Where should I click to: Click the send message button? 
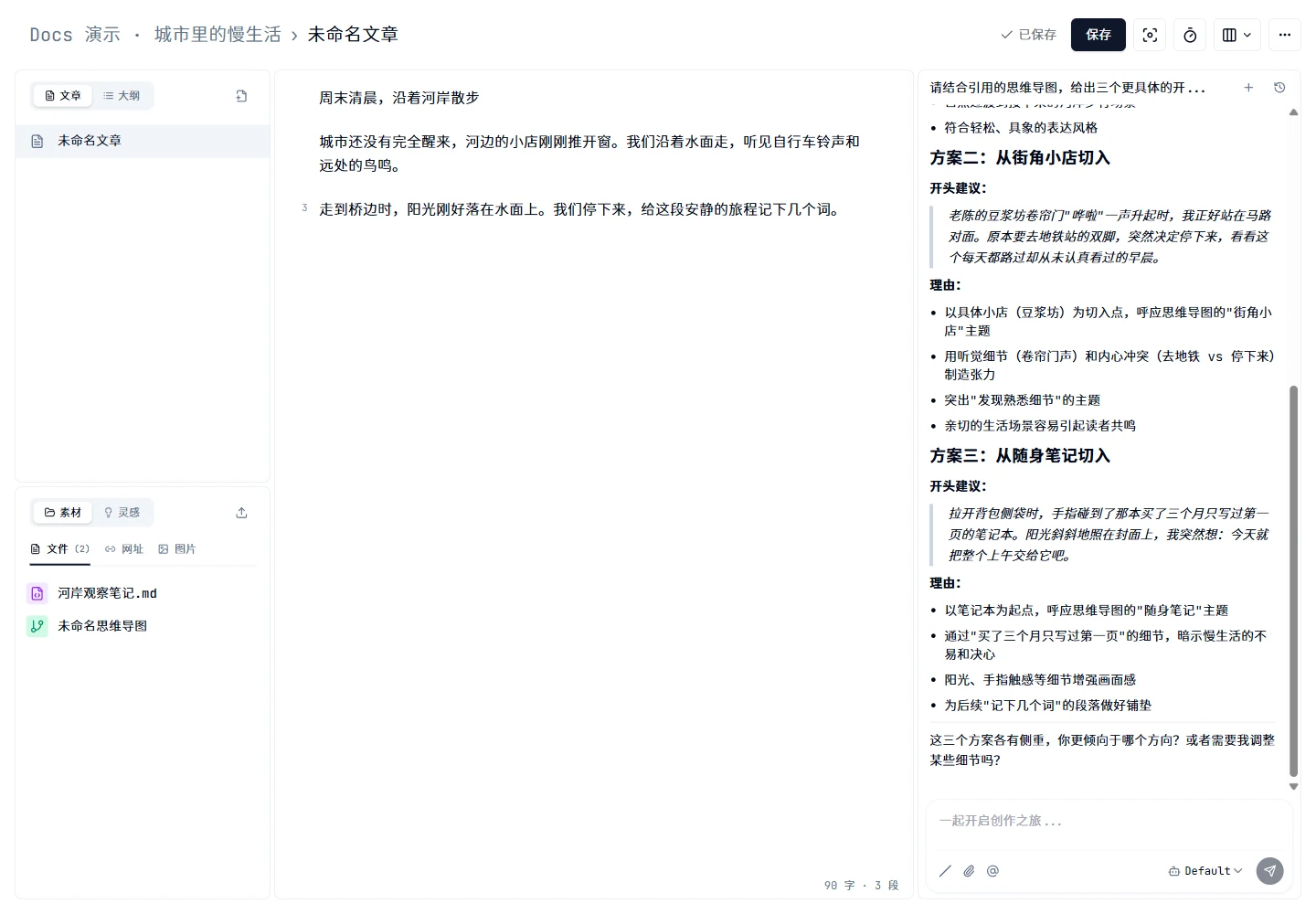click(1269, 871)
